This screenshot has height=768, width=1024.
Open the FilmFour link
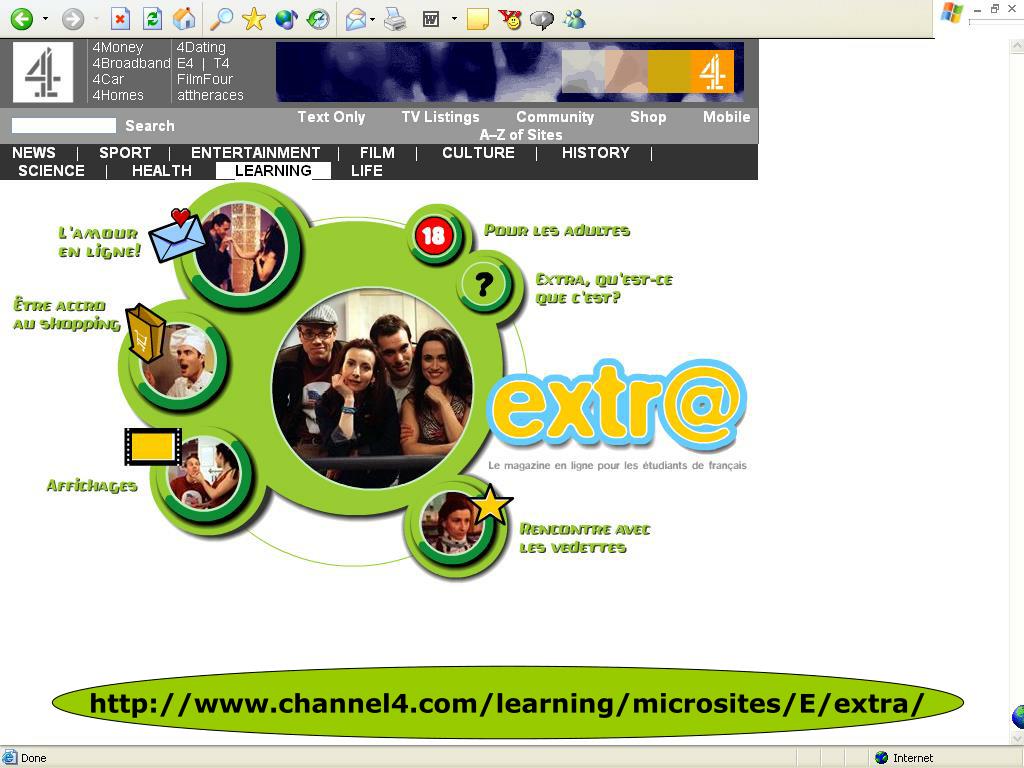point(204,79)
